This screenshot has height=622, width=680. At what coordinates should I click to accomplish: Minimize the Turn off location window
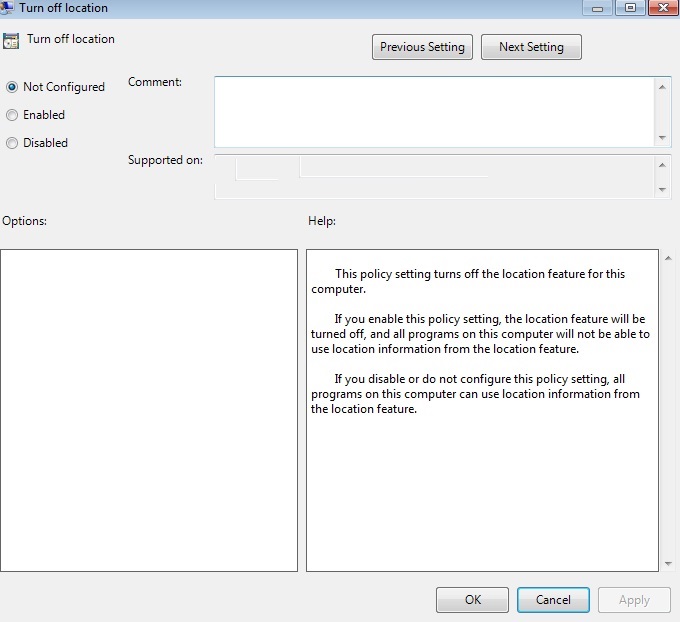pos(598,8)
